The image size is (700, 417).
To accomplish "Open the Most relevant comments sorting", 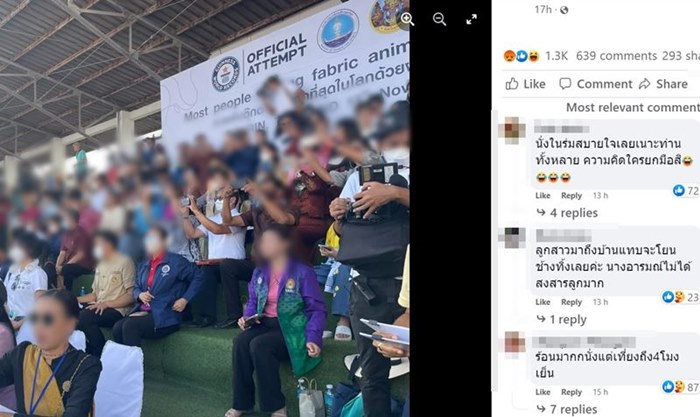I will [633, 107].
